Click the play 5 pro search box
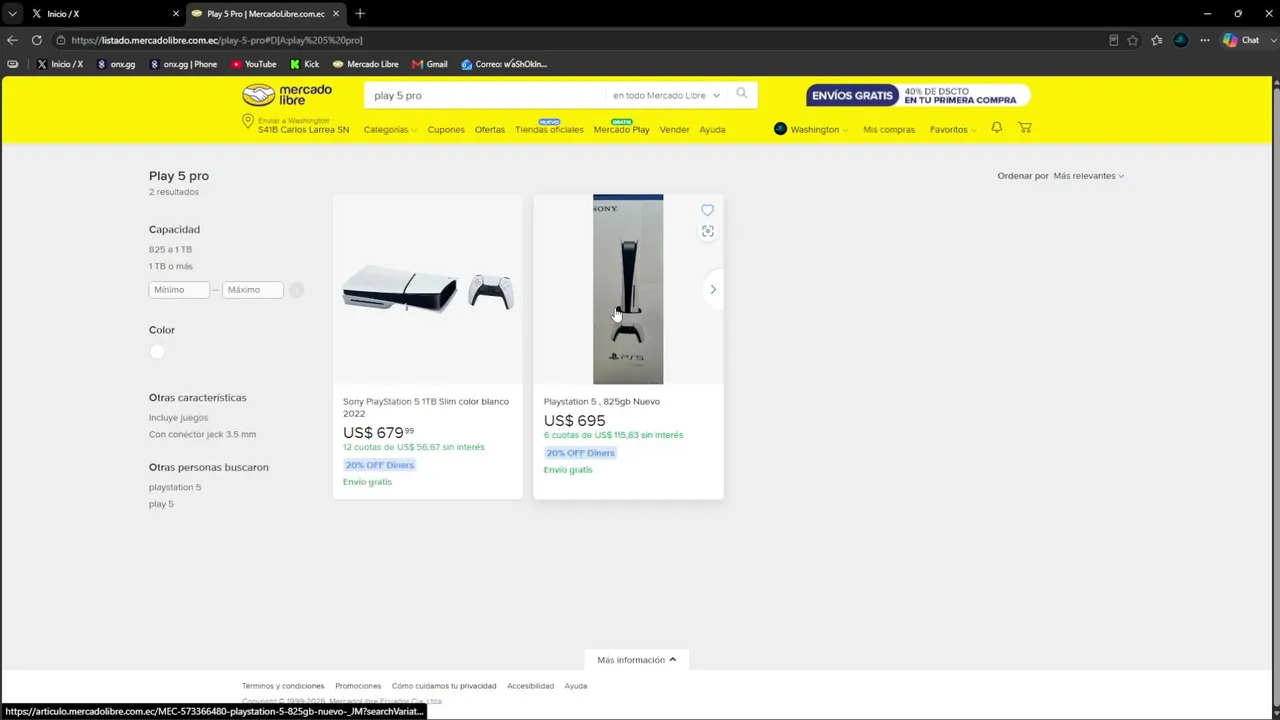Screen dimensions: 1280x720 pos(486,96)
